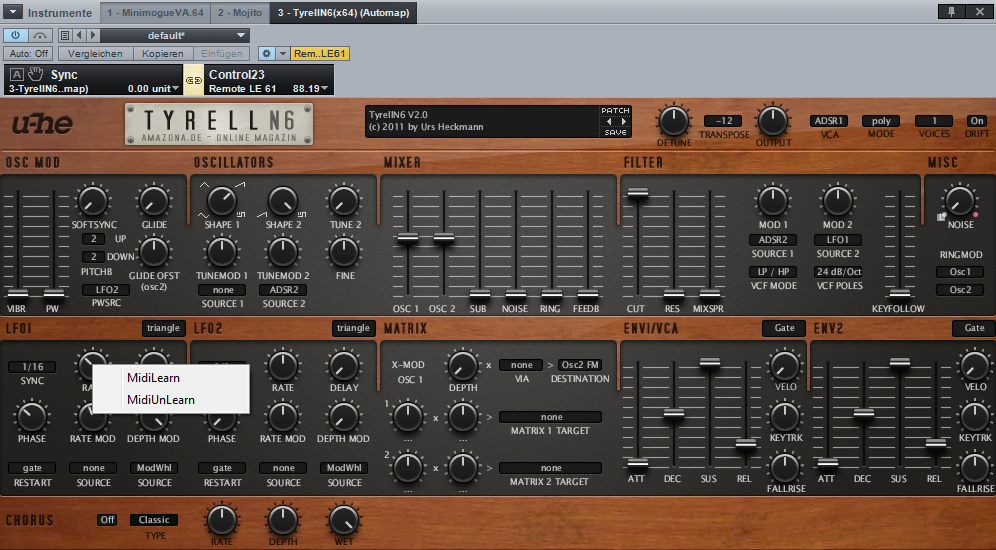Select the 3 - TyrellN6(x64) (Automap) tab
996x550 pixels.
[x=343, y=12]
